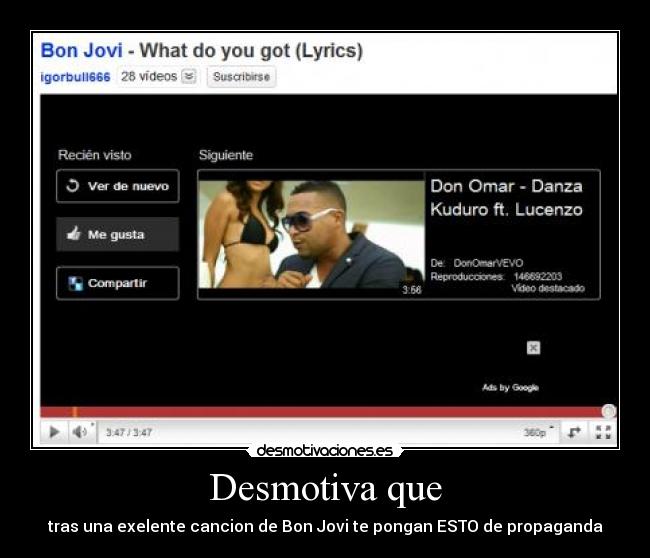The image size is (650, 558).
Task: Click the share icon in Compartir
Action: click(x=75, y=283)
